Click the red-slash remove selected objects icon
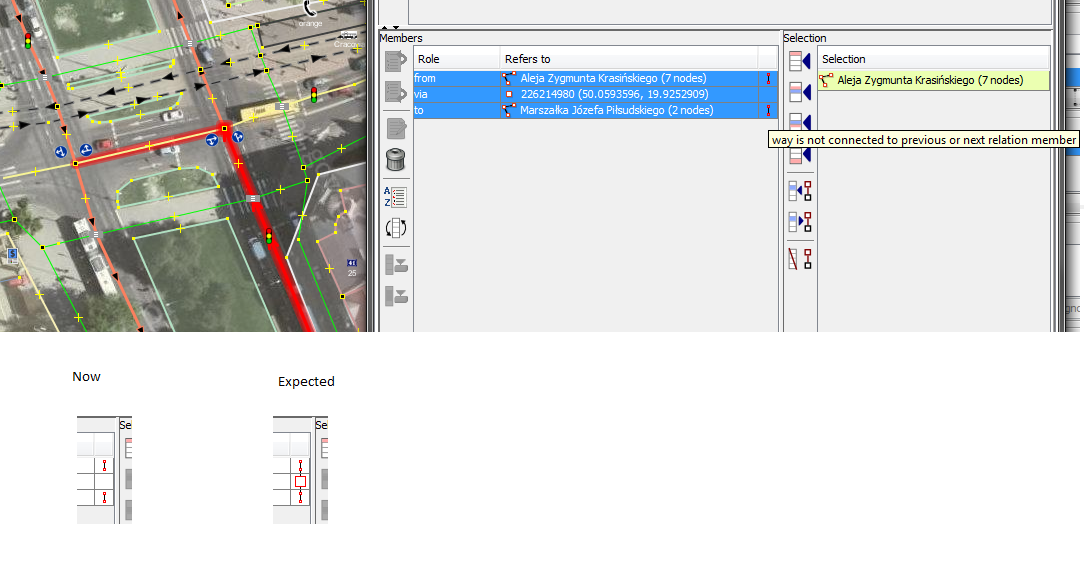The width and height of the screenshot is (1084, 578). click(x=800, y=259)
